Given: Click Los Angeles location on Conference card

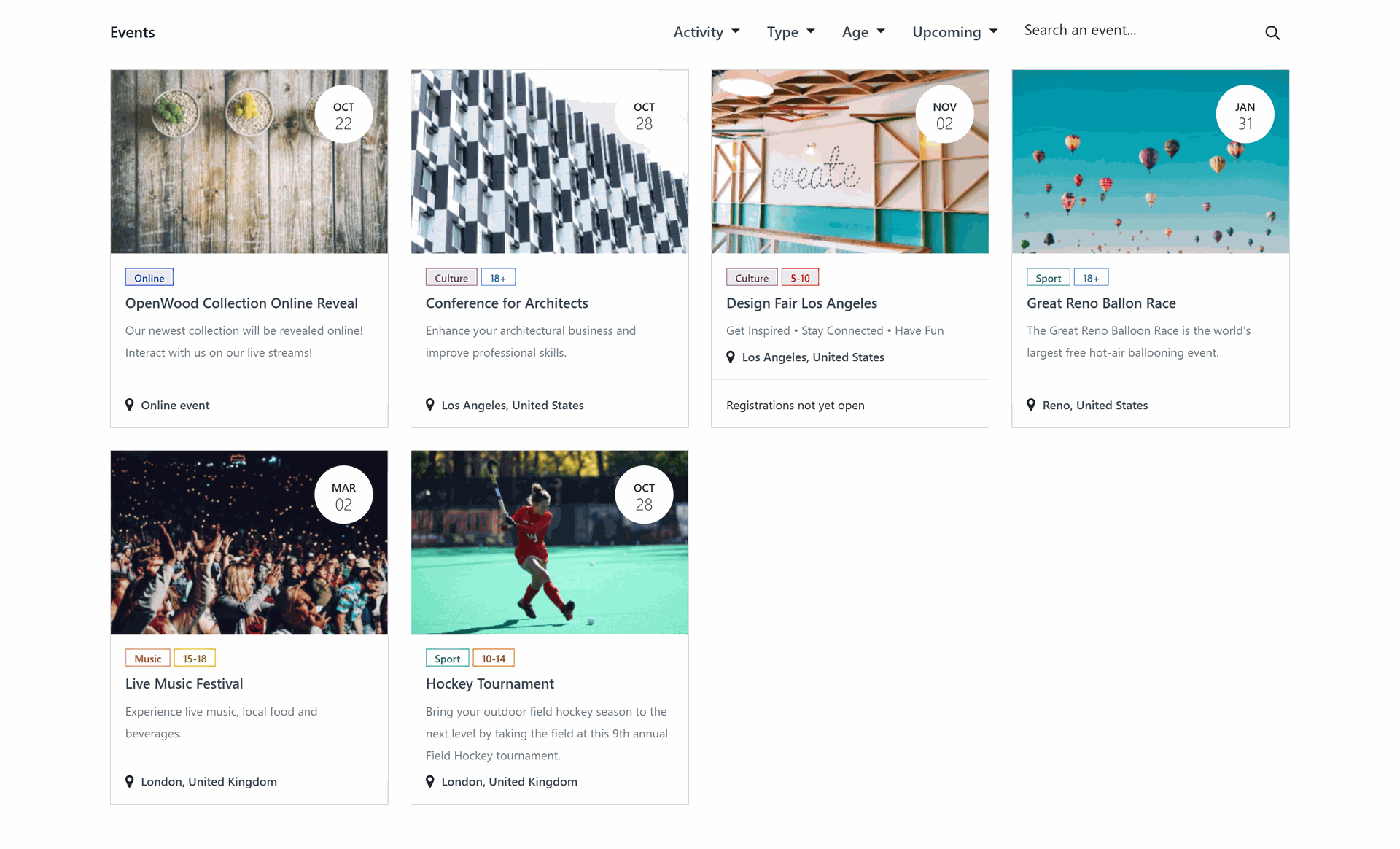Looking at the screenshot, I should pos(513,405).
